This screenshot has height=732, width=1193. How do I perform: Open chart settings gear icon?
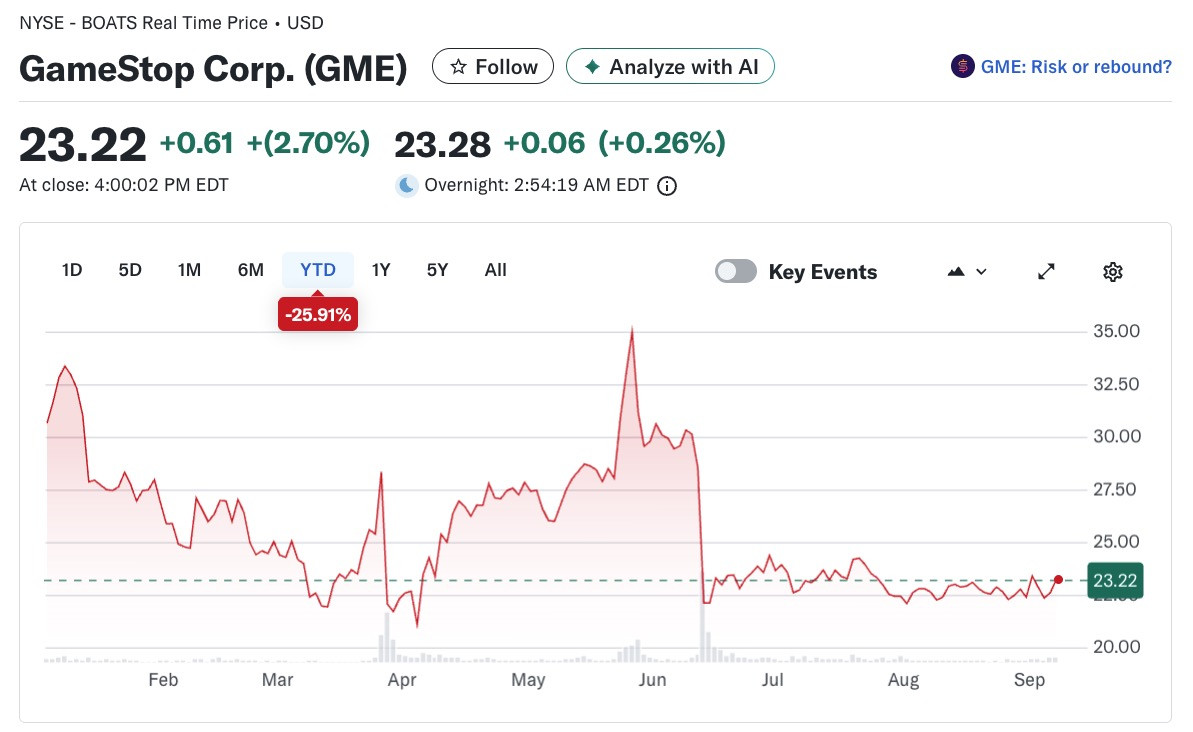[x=1112, y=272]
